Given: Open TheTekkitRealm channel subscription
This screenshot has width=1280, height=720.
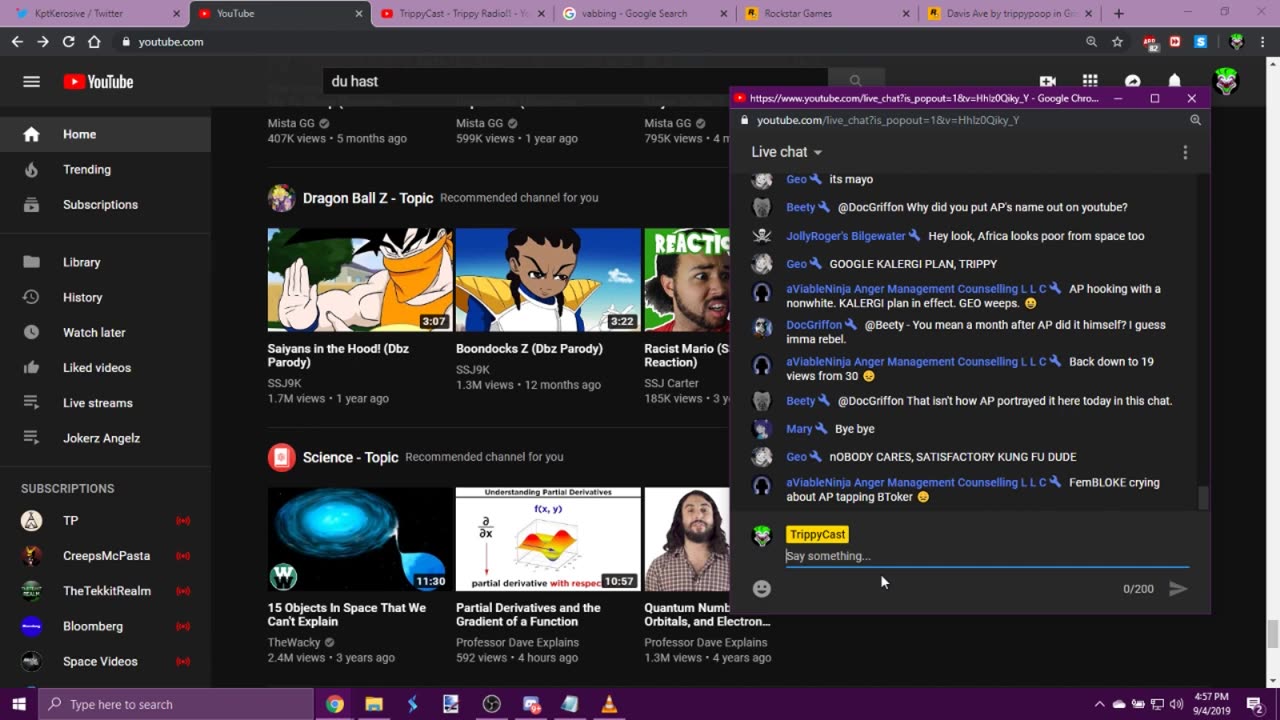Looking at the screenshot, I should pyautogui.click(x=105, y=590).
